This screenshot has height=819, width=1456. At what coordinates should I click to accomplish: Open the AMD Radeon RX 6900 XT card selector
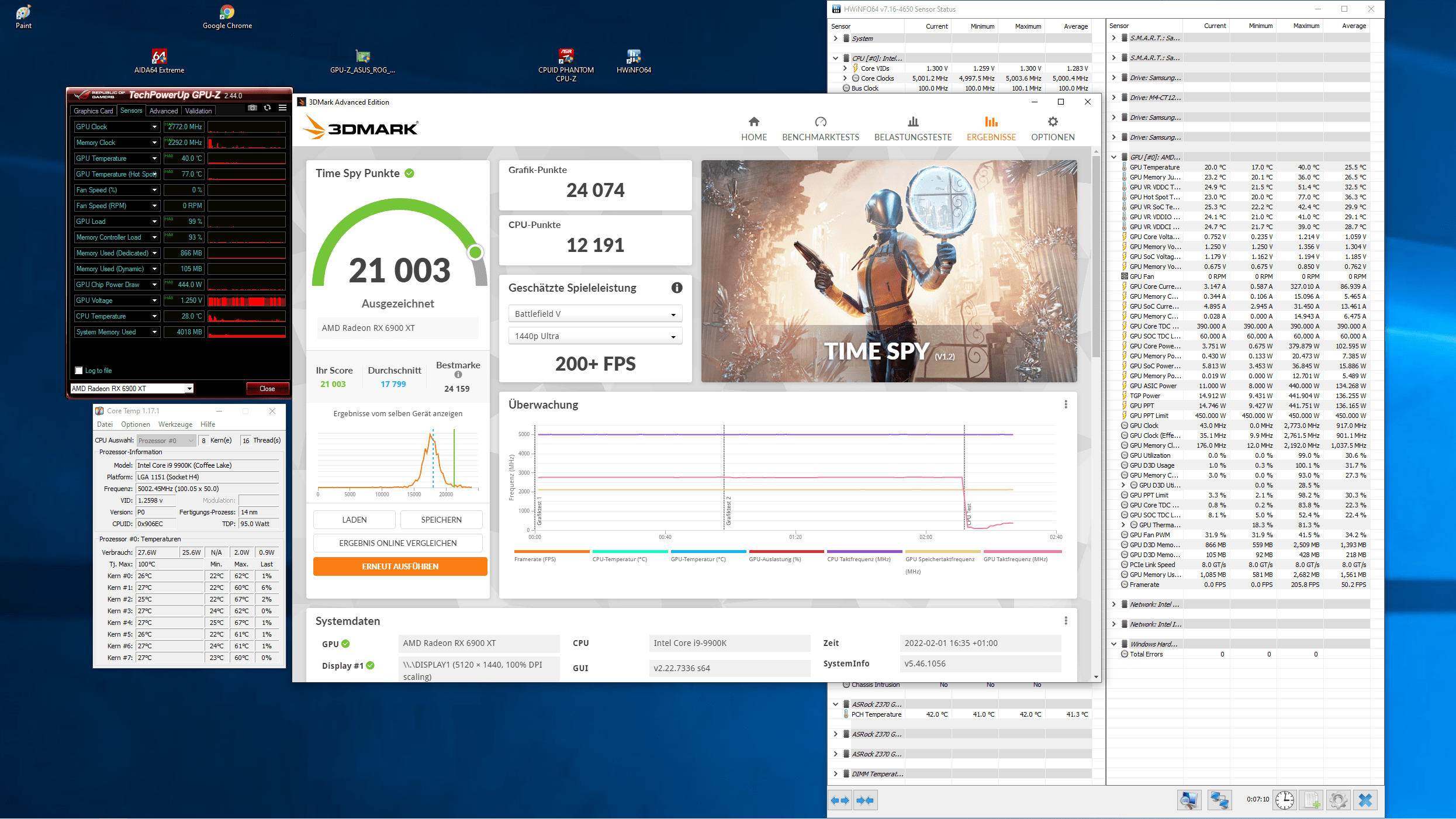[x=132, y=389]
